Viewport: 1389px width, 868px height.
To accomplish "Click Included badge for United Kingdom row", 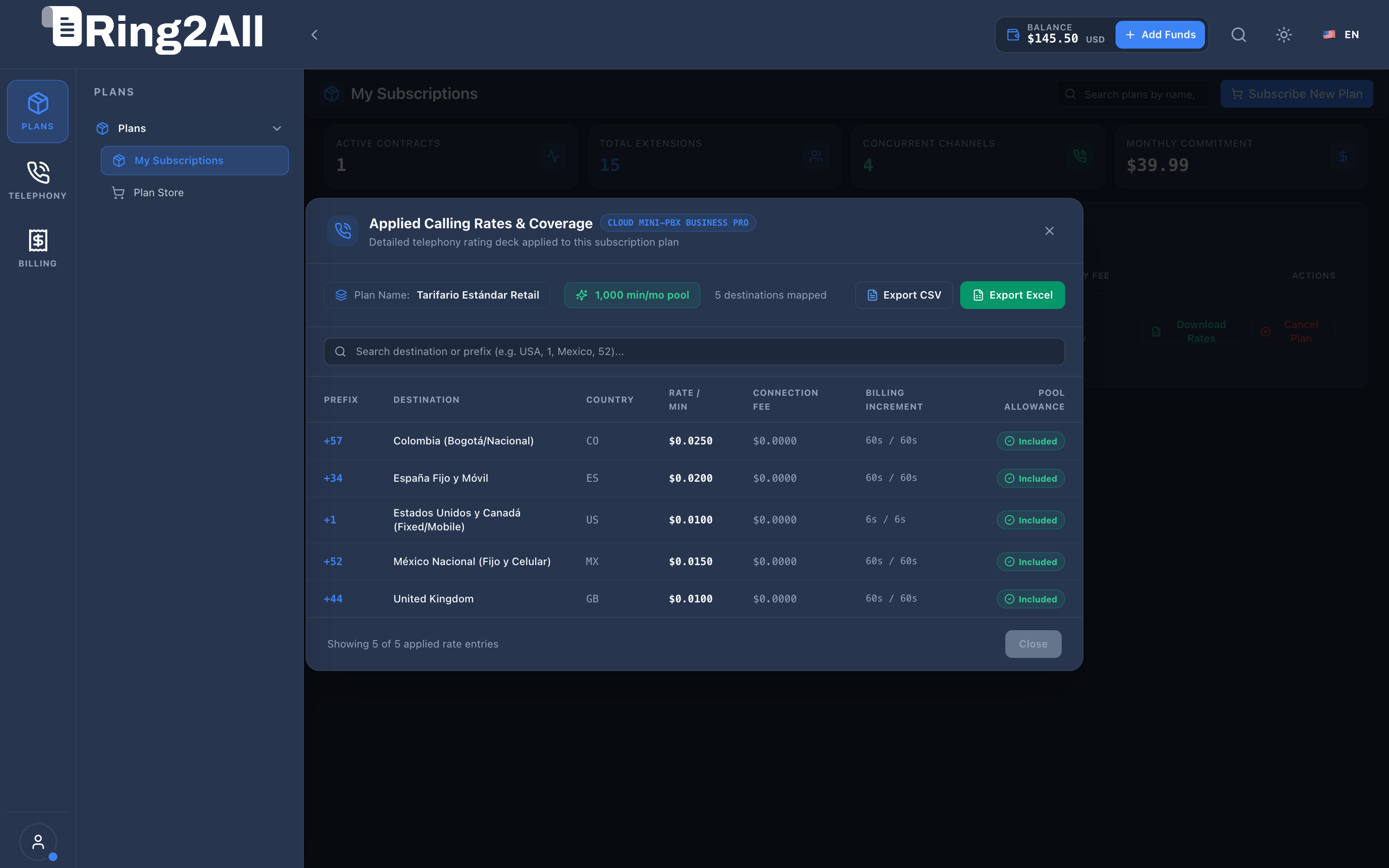I will tap(1031, 599).
